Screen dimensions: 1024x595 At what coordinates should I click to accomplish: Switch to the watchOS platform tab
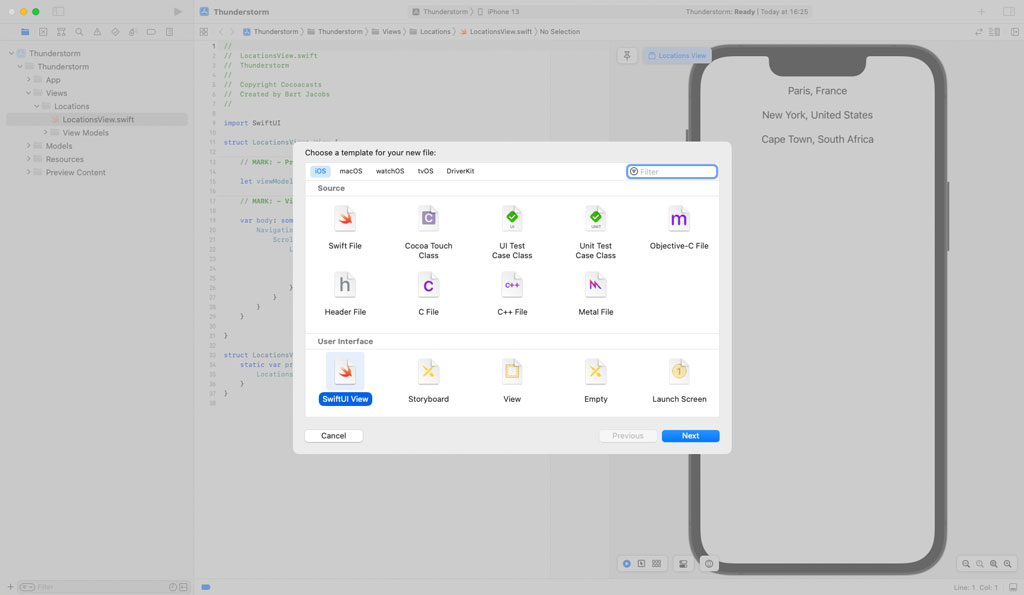pos(390,171)
